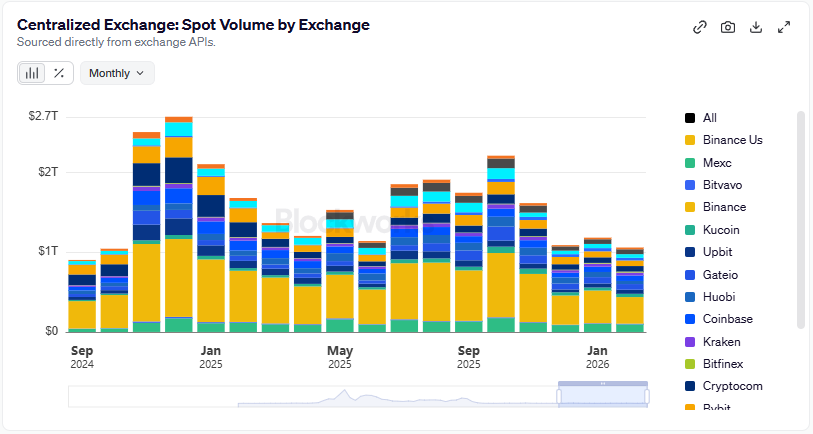
Task: Toggle the All series in legend
Action: point(709,118)
